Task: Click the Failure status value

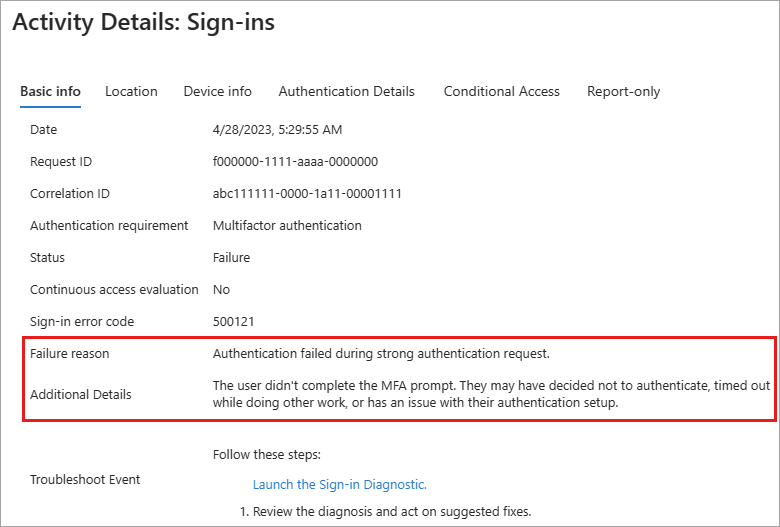Action: (231, 258)
